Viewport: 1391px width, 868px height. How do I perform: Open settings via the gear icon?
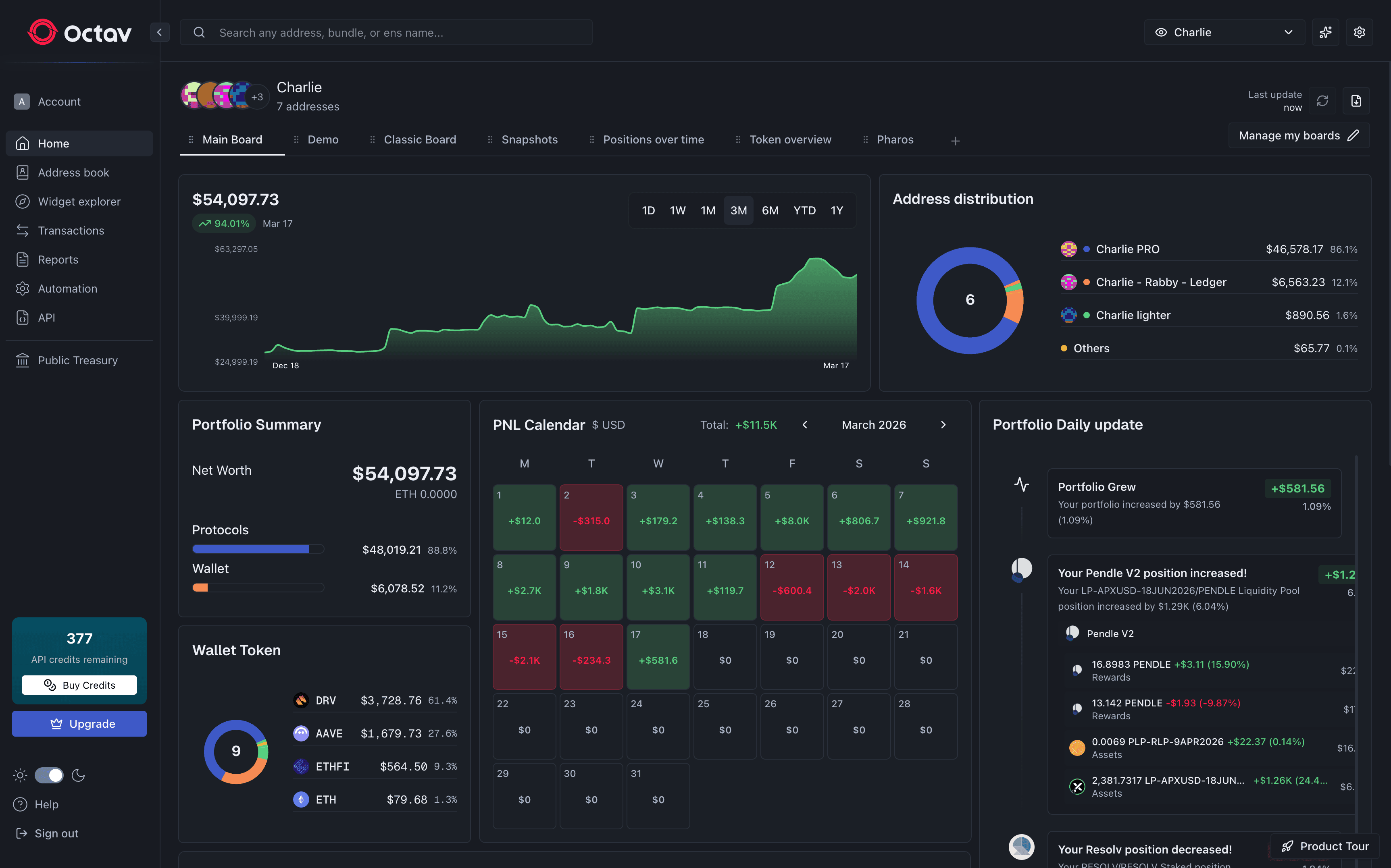(x=1360, y=32)
